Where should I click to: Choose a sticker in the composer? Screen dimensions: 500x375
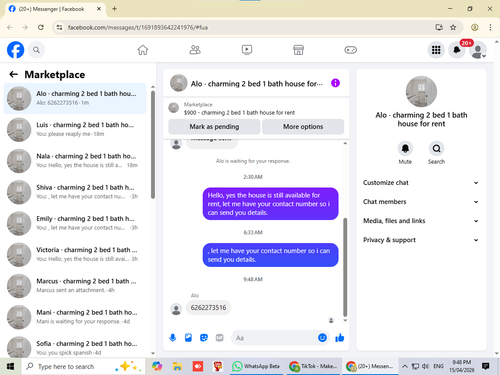click(204, 338)
